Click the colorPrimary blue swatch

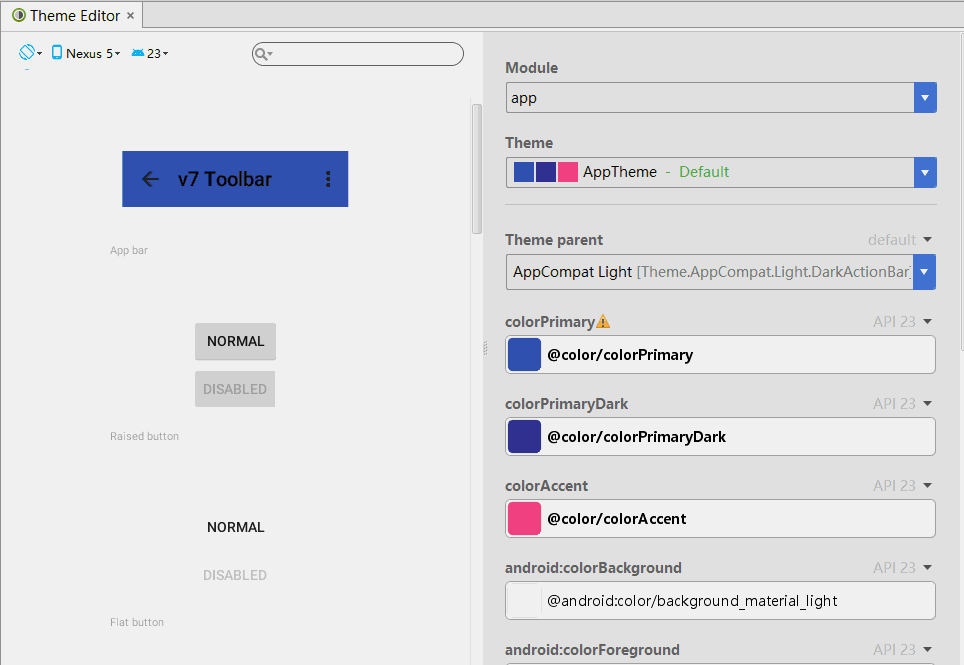click(524, 355)
